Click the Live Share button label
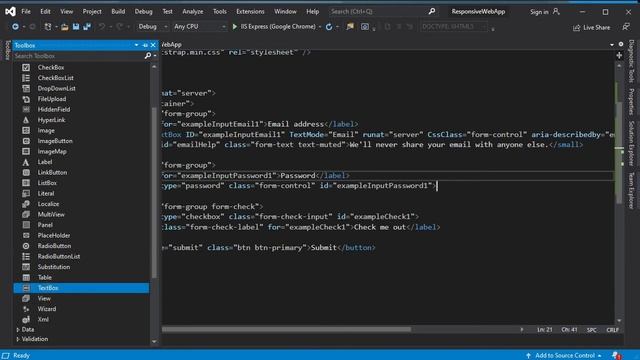The height and width of the screenshot is (360, 640). [x=596, y=27]
